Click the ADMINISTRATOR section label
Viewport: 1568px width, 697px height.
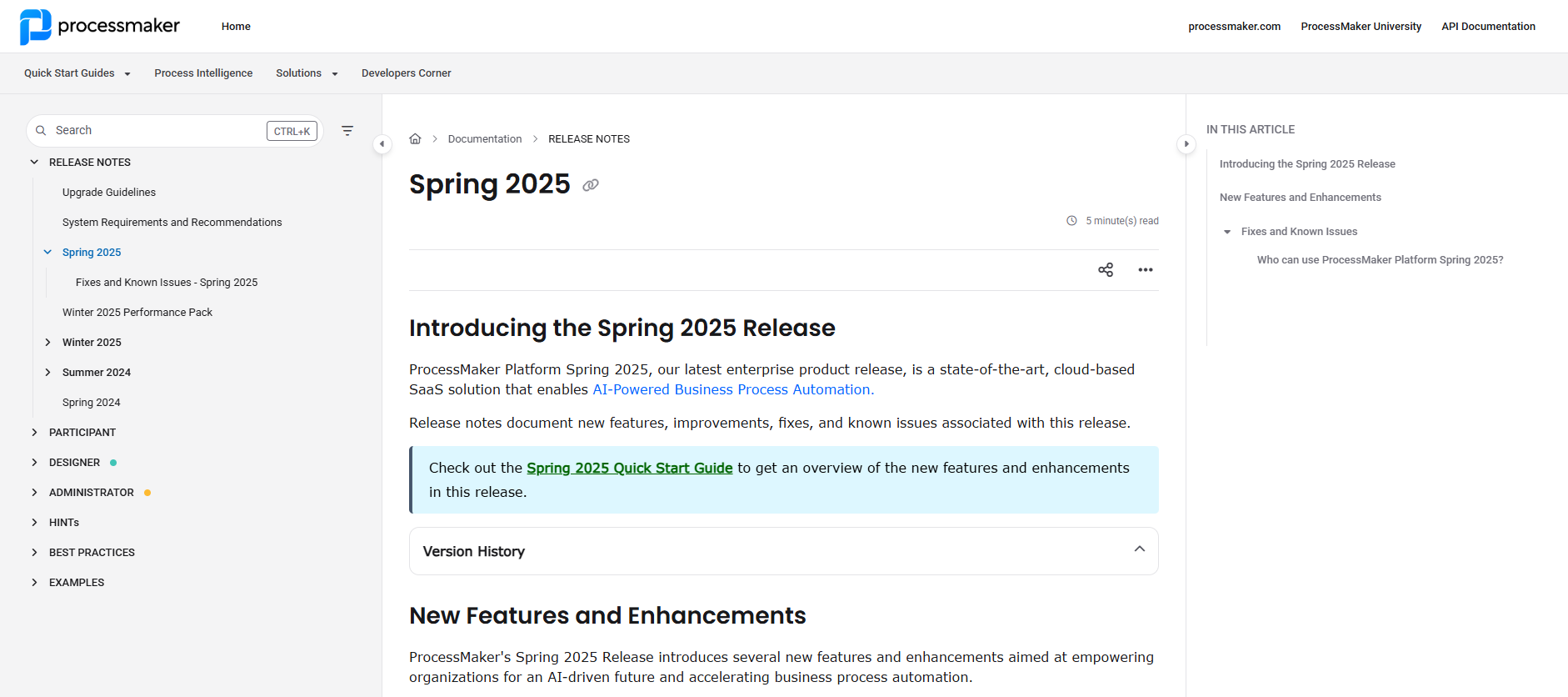[x=92, y=493]
